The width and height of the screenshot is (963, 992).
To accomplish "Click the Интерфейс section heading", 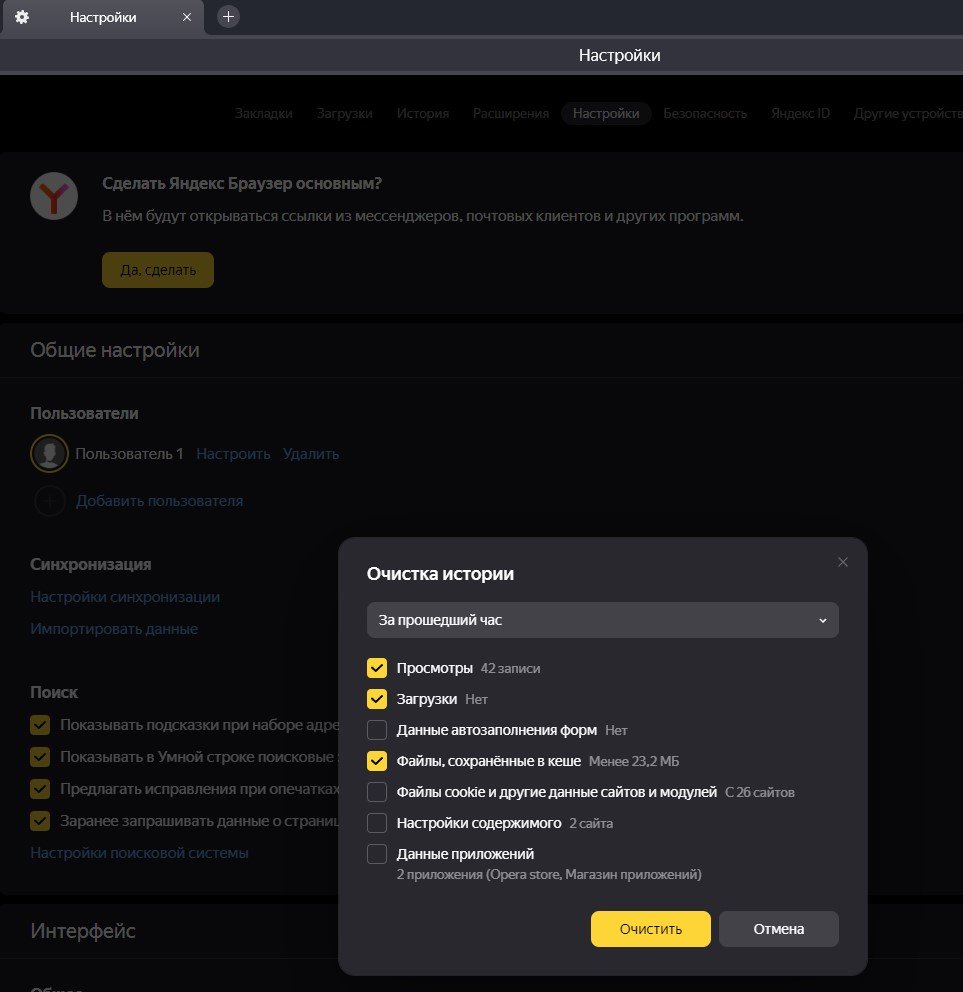I will pyautogui.click(x=83, y=931).
